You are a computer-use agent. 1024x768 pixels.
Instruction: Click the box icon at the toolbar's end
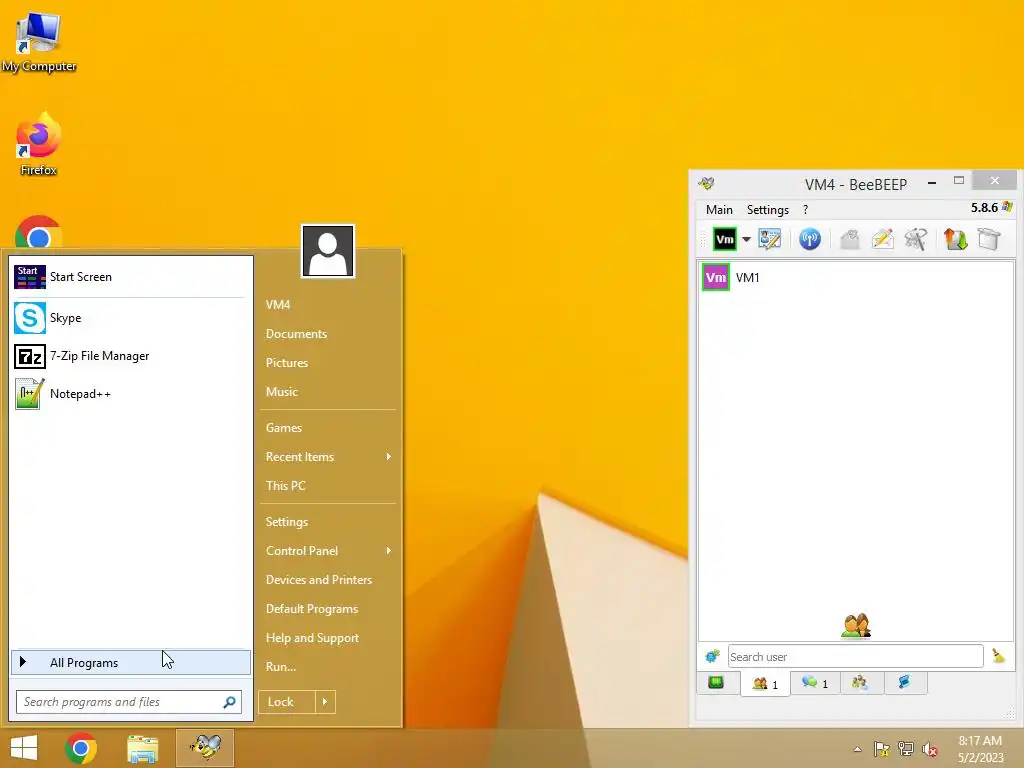click(x=989, y=239)
